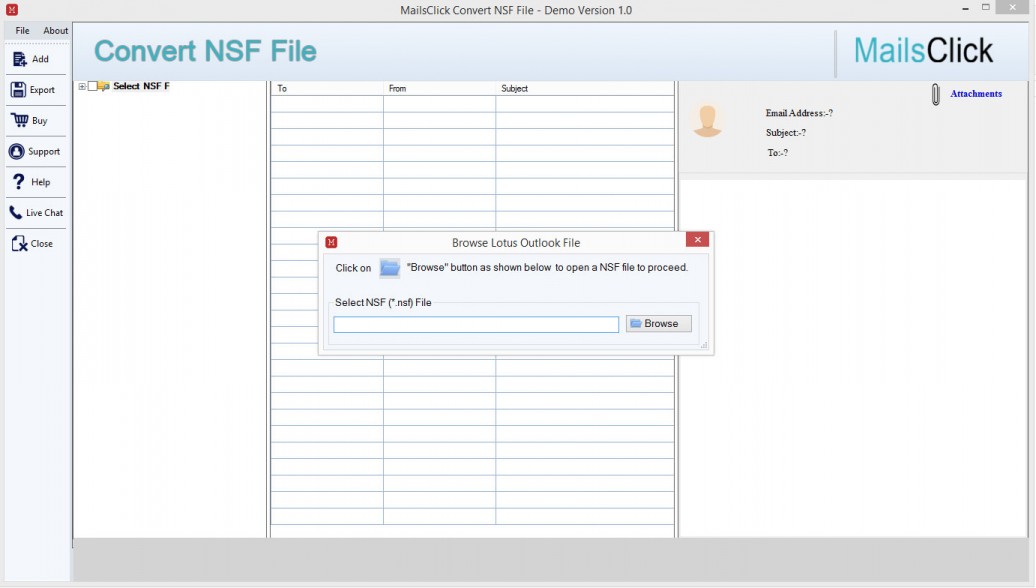This screenshot has height=588, width=1036.
Task: Open the File menu
Action: pyautogui.click(x=22, y=31)
